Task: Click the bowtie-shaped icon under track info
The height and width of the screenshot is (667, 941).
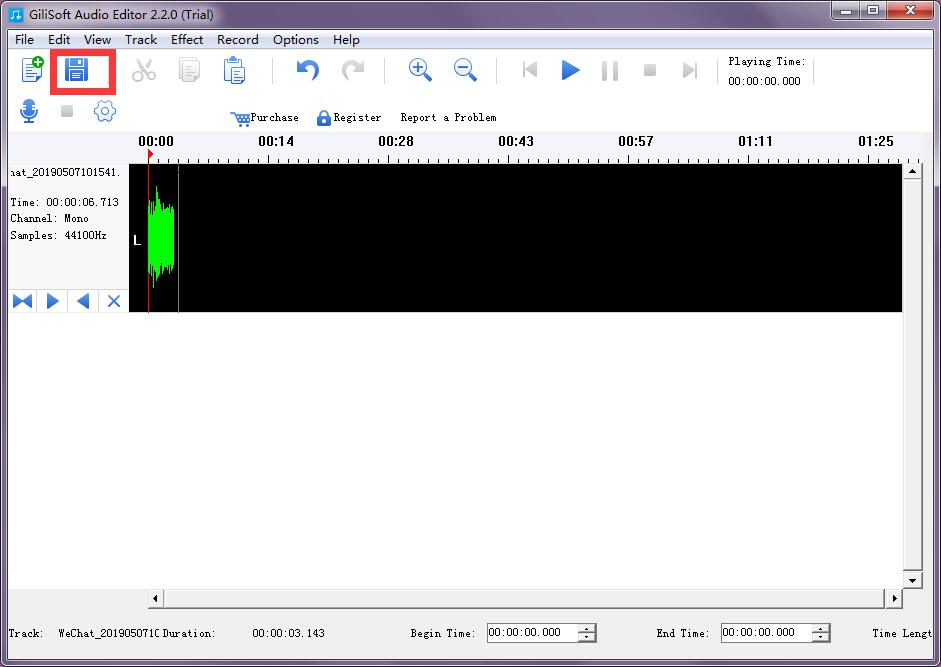Action: click(x=22, y=301)
